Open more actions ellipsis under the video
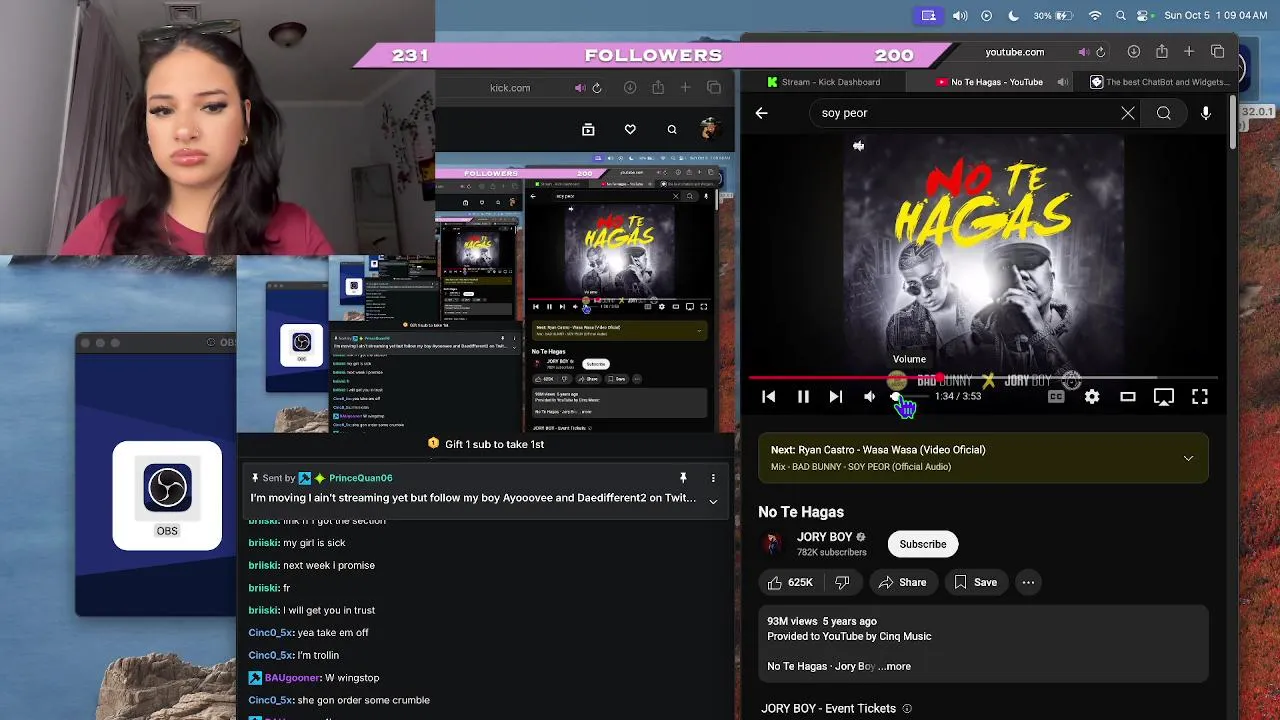The width and height of the screenshot is (1280, 720). click(x=1028, y=582)
